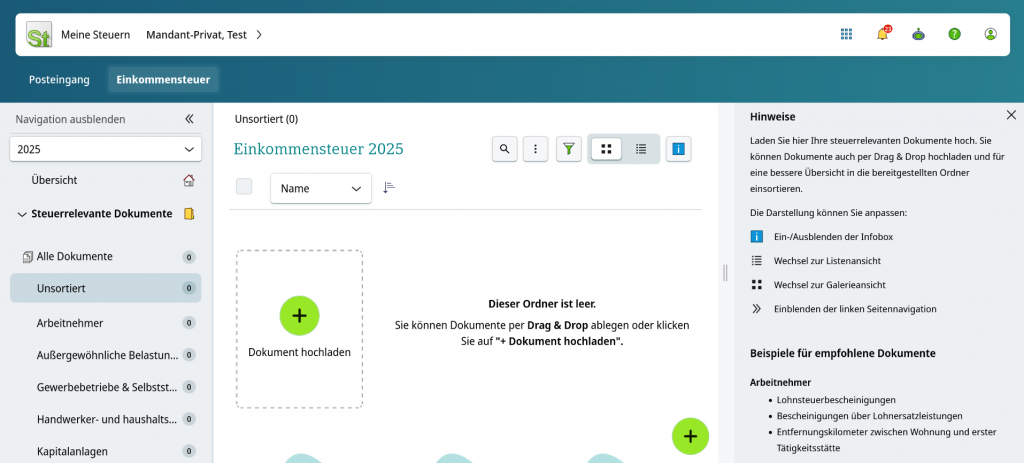Click the green filter funnel icon
This screenshot has height=463, width=1024.
tap(569, 149)
